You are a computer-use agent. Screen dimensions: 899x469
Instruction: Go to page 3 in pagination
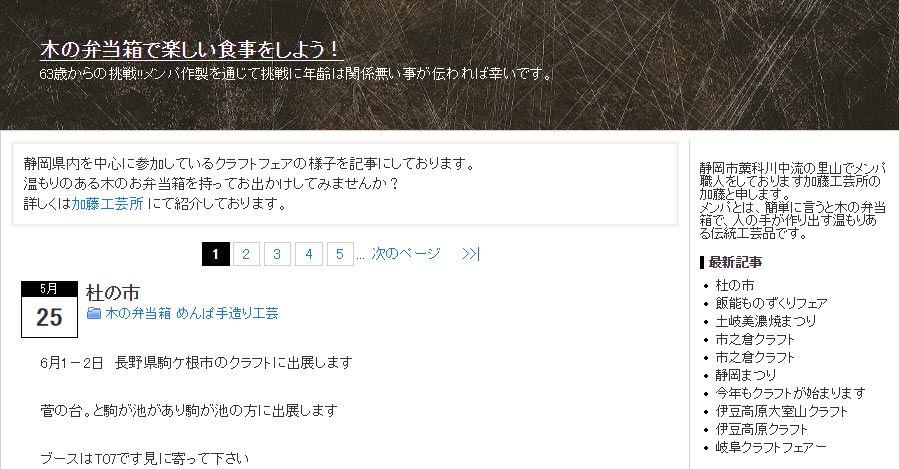click(x=277, y=254)
